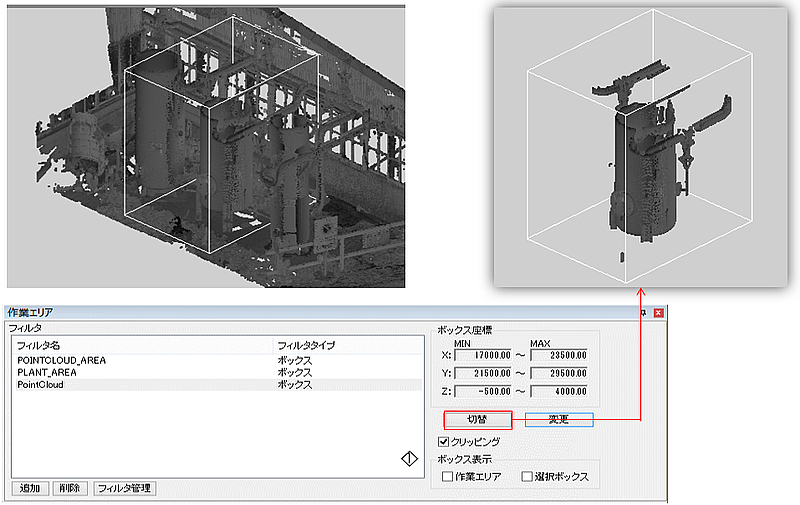
Task: Click the ボックス type cell of POINTCLOUD_AREA
Action: click(x=294, y=361)
